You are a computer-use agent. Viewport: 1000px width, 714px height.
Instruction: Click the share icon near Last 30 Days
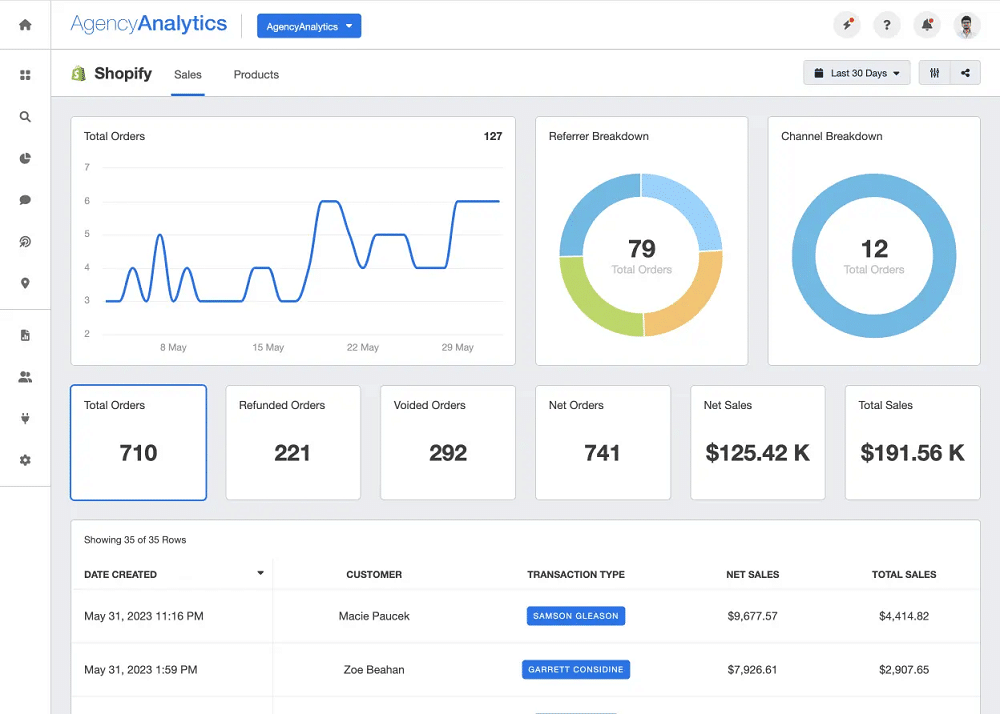point(964,72)
